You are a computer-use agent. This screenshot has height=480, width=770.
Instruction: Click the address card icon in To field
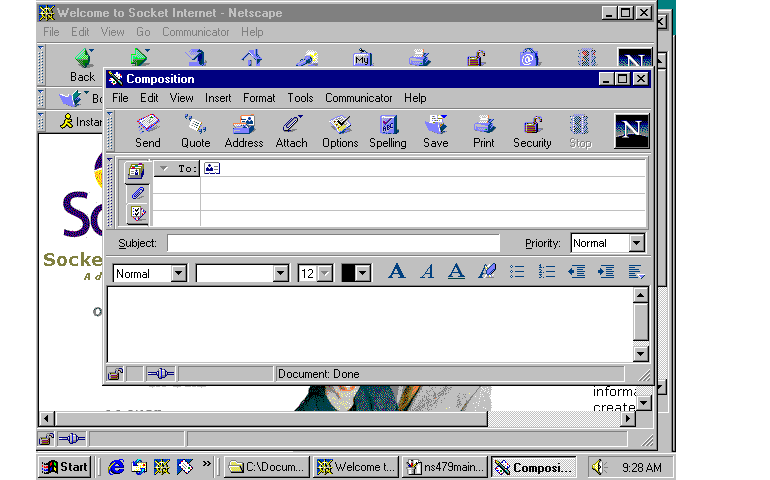[212, 169]
